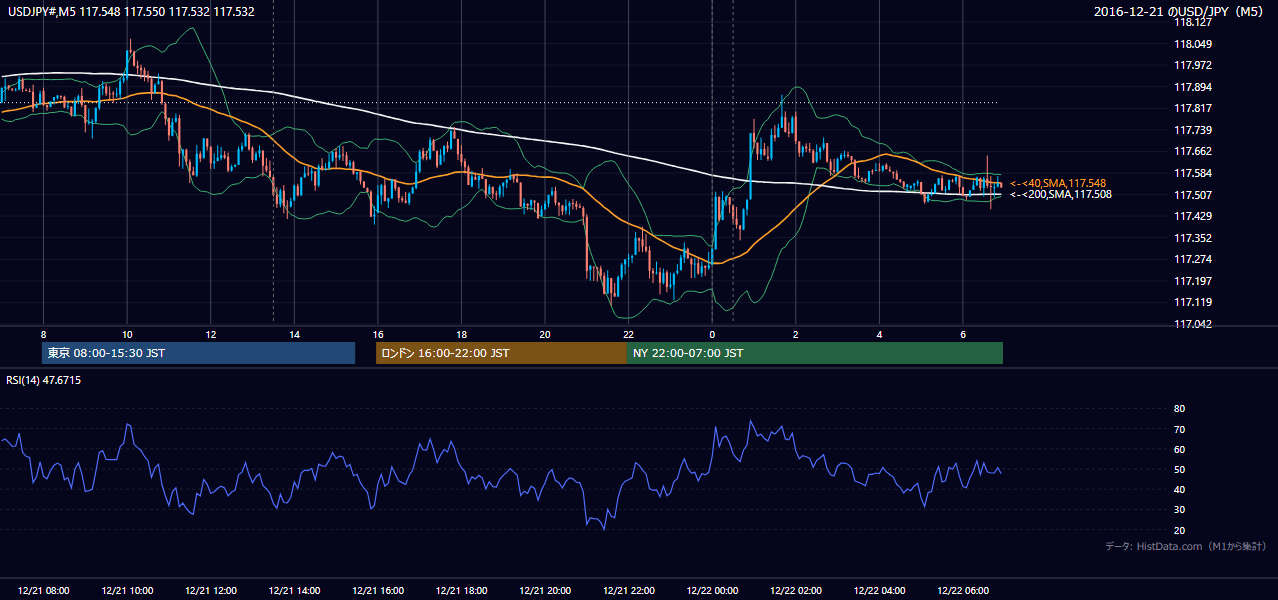
Task: Click bottom time label 12/21 18:00
Action: pos(461,591)
